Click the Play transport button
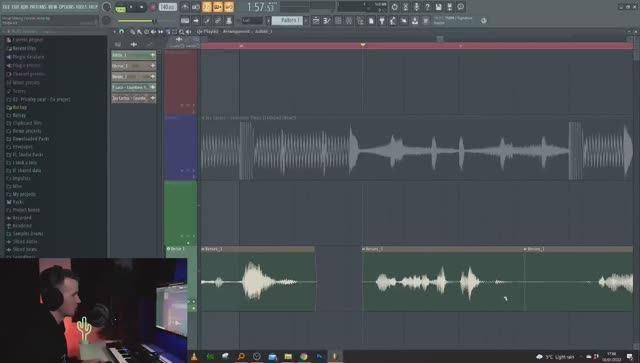The width and height of the screenshot is (640, 363). coord(131,7)
